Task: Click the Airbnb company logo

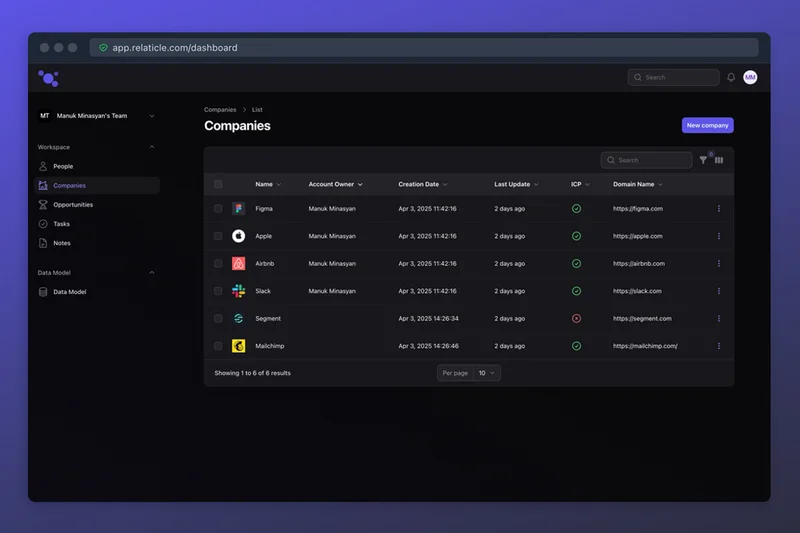Action: point(239,264)
